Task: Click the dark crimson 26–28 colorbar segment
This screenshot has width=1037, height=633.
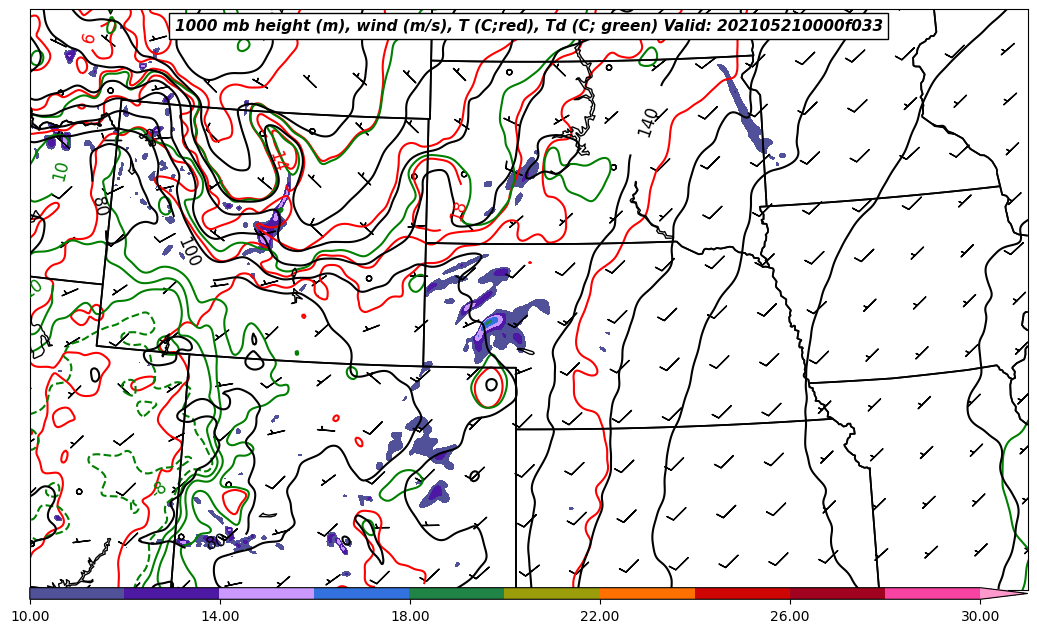Action: [x=837, y=593]
